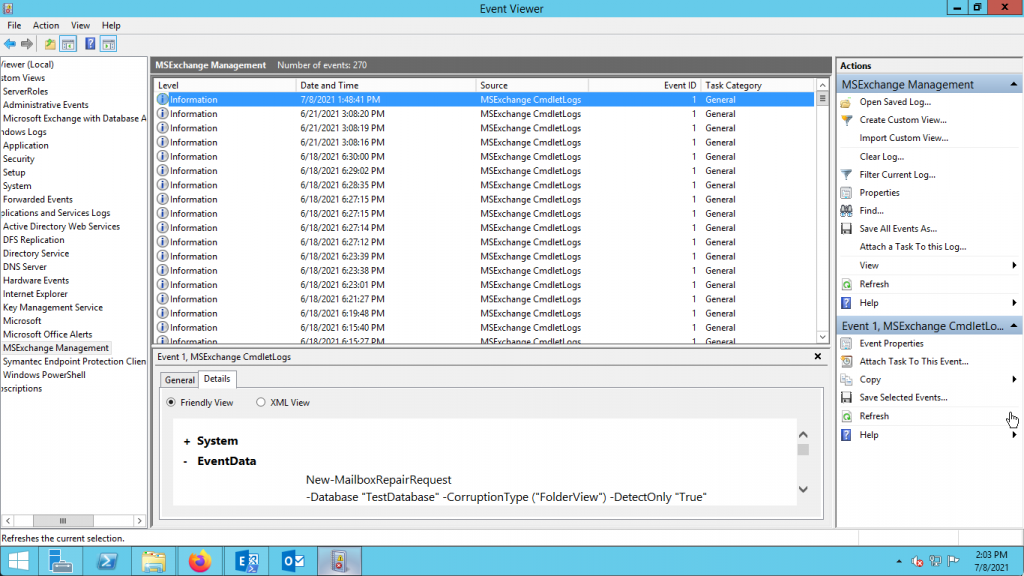Click the Save All Events floppy icon
Image resolution: width=1024 pixels, height=576 pixels.
click(x=846, y=229)
